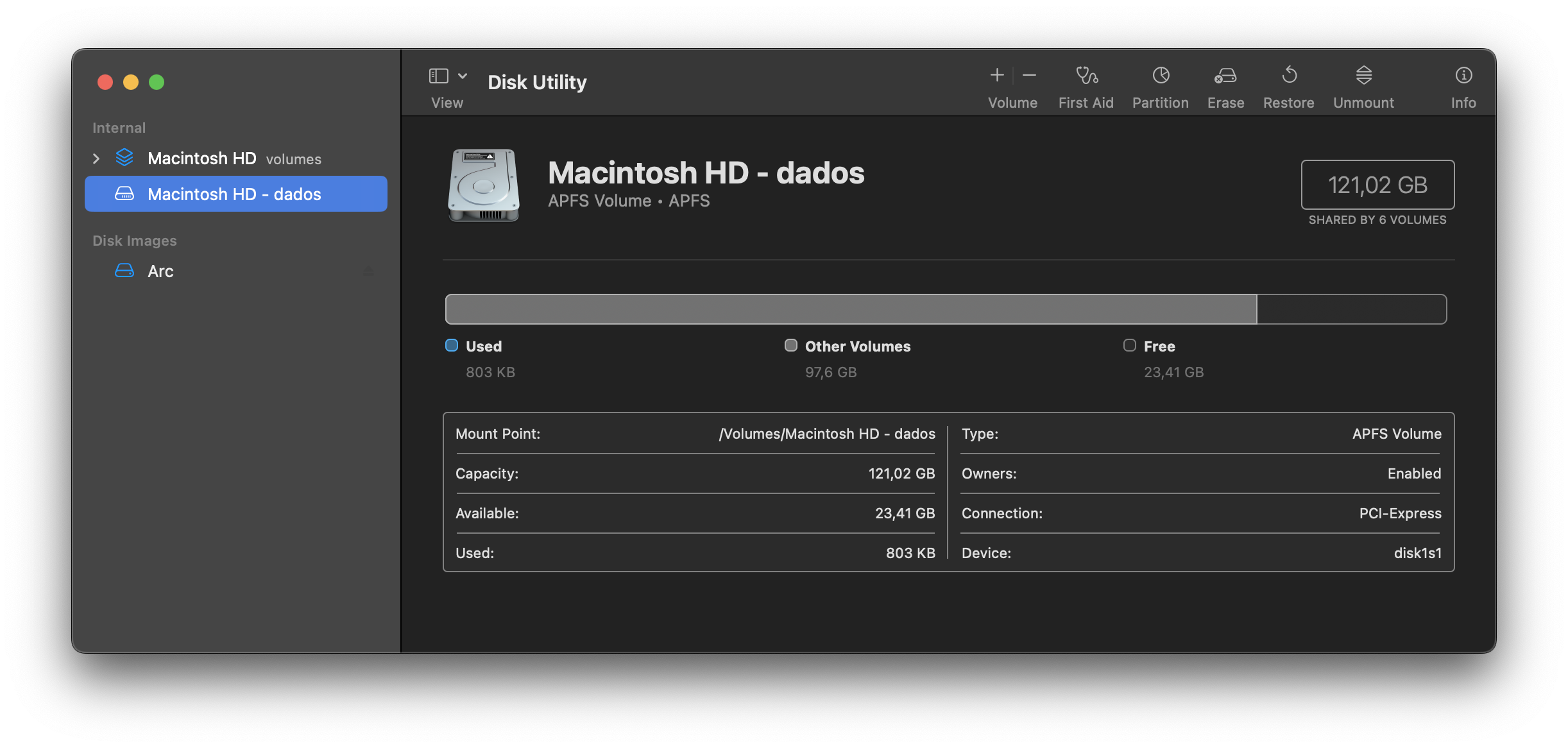
Task: Click the First Aid stethoscope icon
Action: pos(1086,76)
